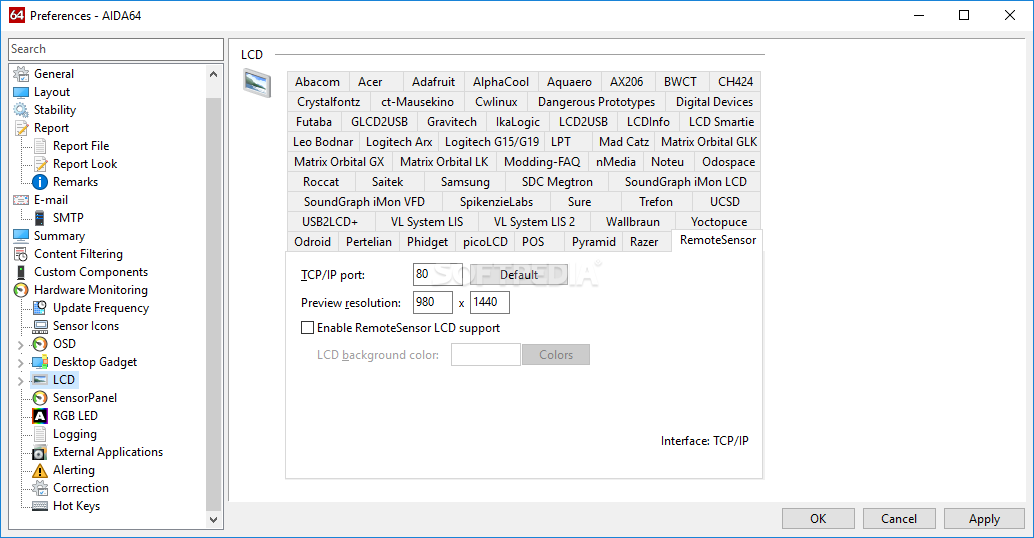The height and width of the screenshot is (538, 1034).
Task: Click the RGB LED icon
Action: point(40,416)
